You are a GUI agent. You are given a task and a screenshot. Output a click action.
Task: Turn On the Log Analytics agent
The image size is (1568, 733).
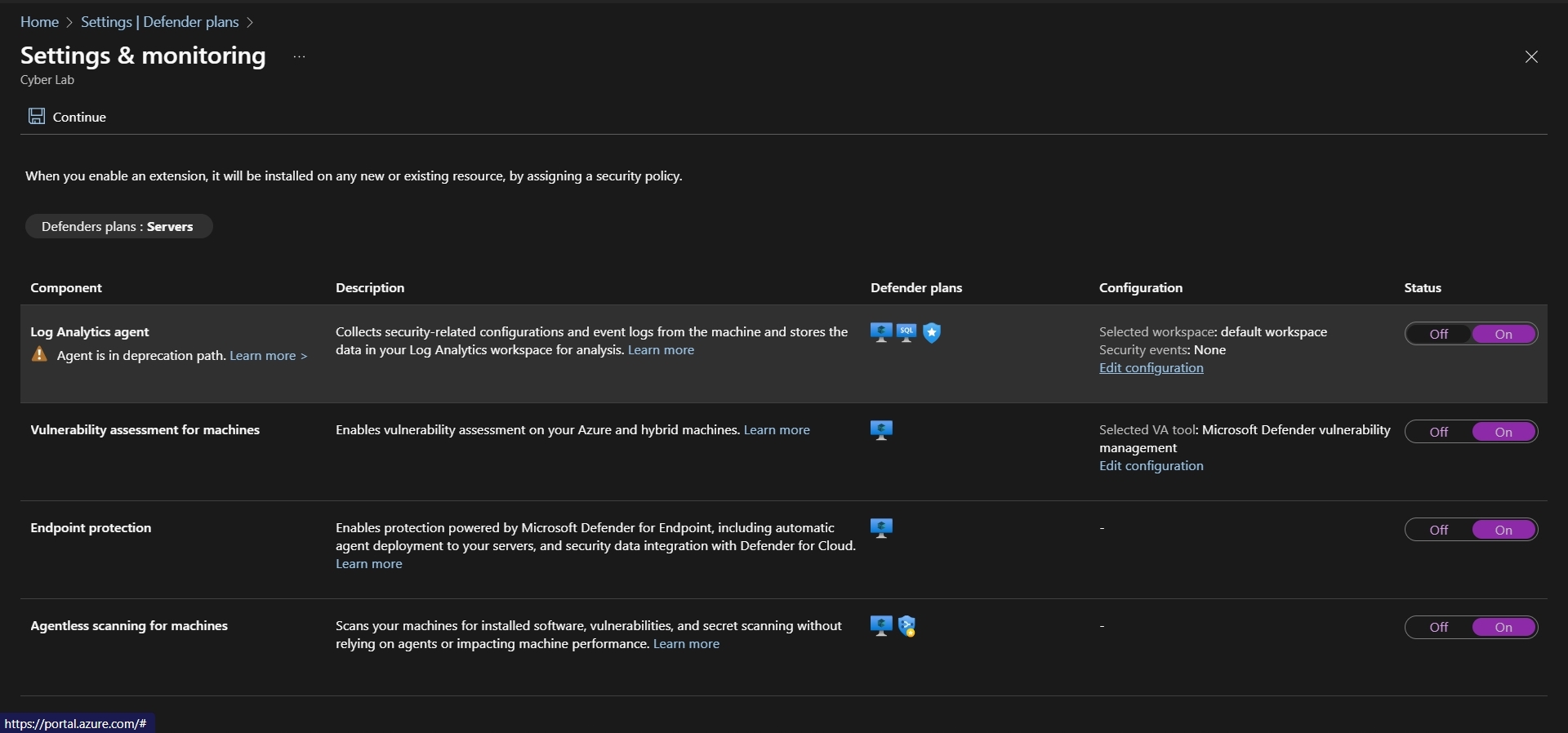pos(1504,334)
